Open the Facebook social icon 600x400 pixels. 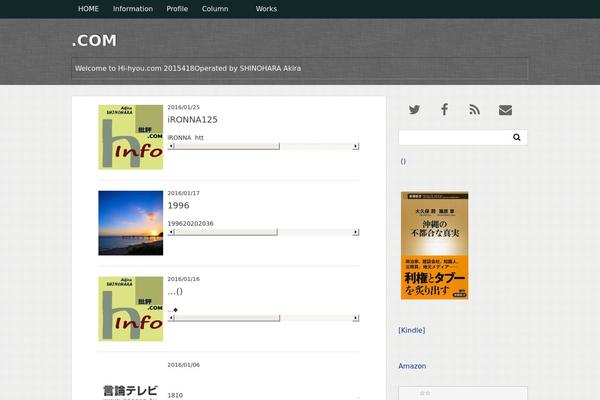tap(444, 110)
